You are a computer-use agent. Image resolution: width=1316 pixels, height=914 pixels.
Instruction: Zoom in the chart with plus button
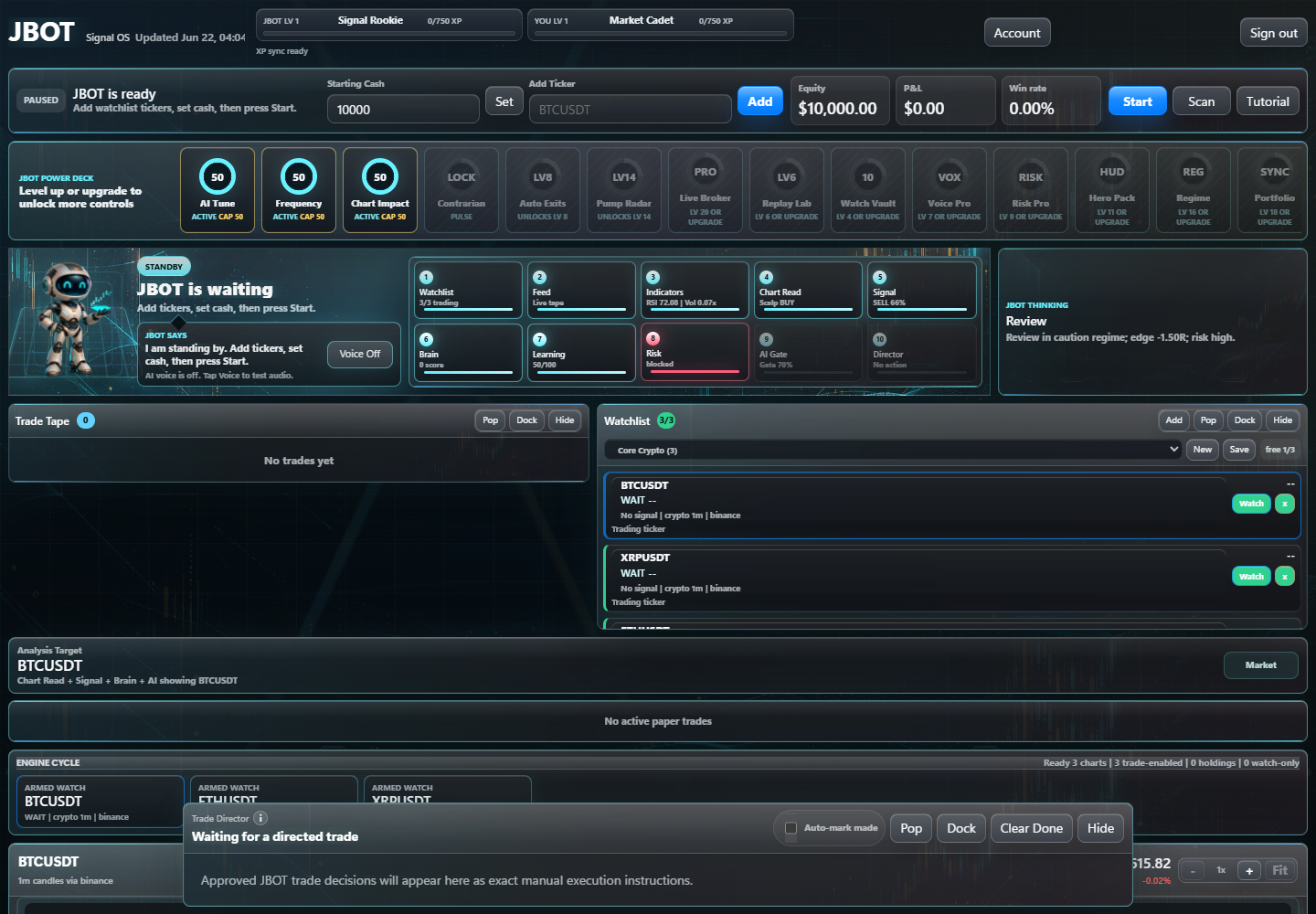(x=1249, y=871)
